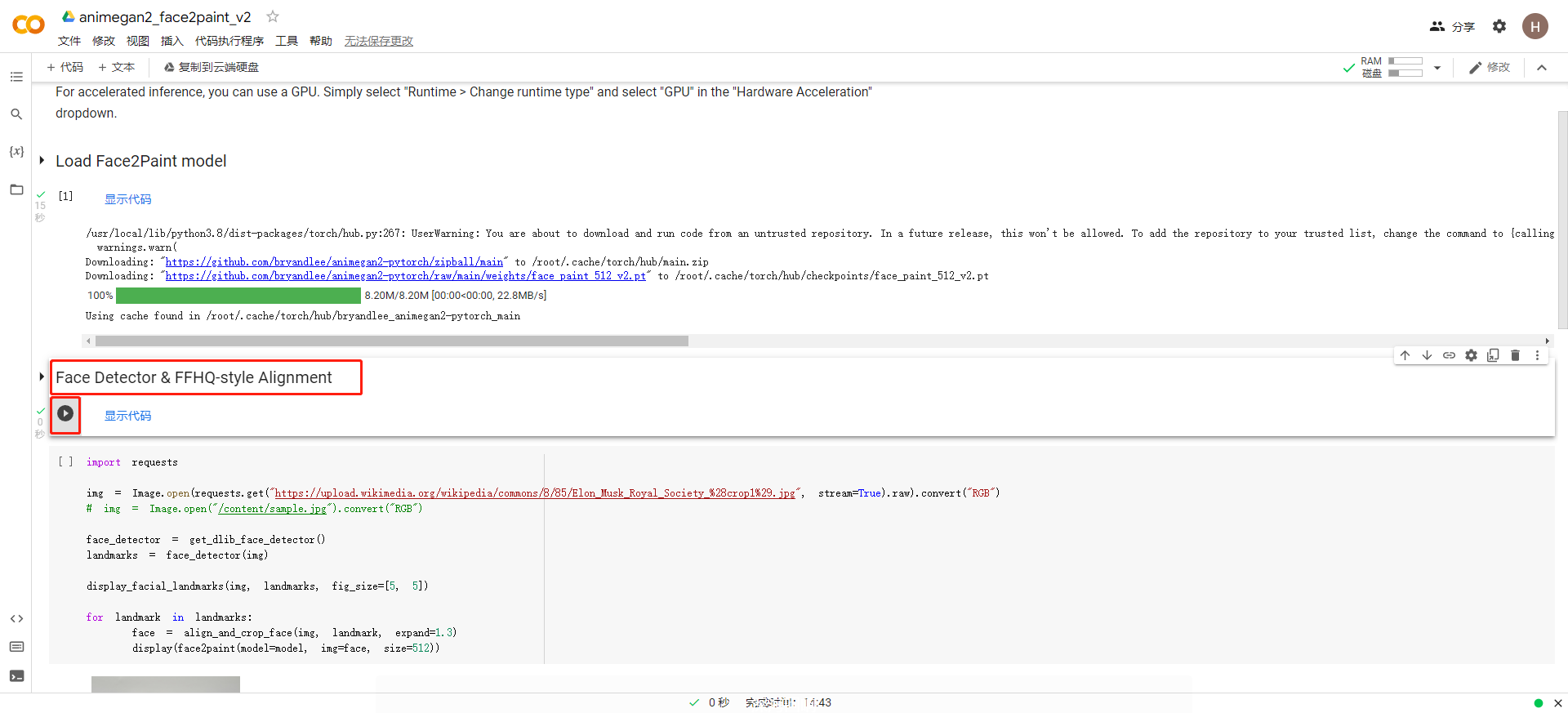Viewport: 1568px width, 713px height.
Task: Open the Files folder icon in sidebar
Action: click(16, 189)
